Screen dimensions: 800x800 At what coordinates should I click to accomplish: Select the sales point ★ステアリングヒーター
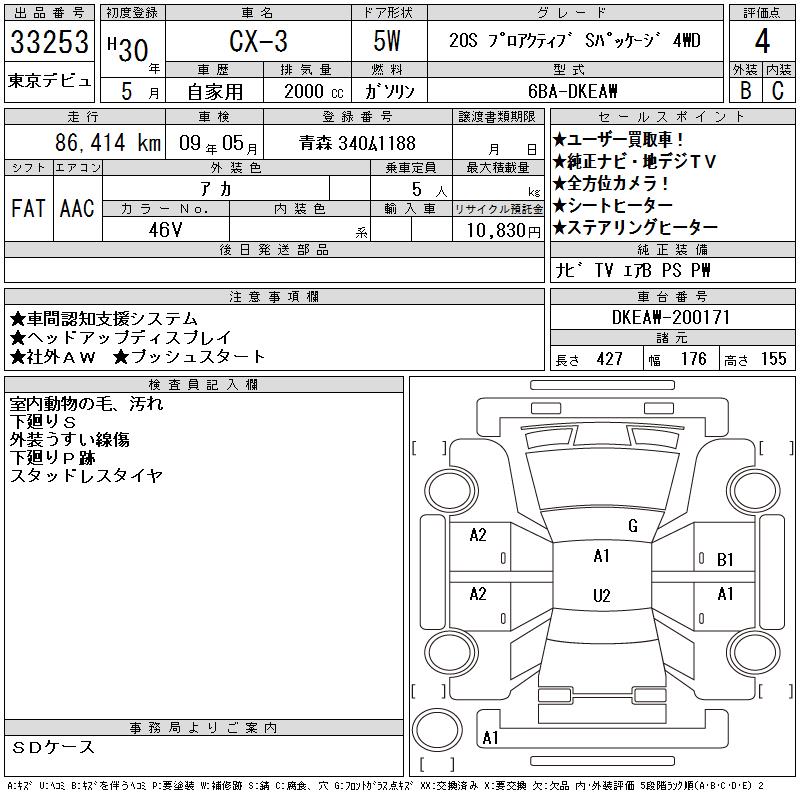click(x=635, y=228)
